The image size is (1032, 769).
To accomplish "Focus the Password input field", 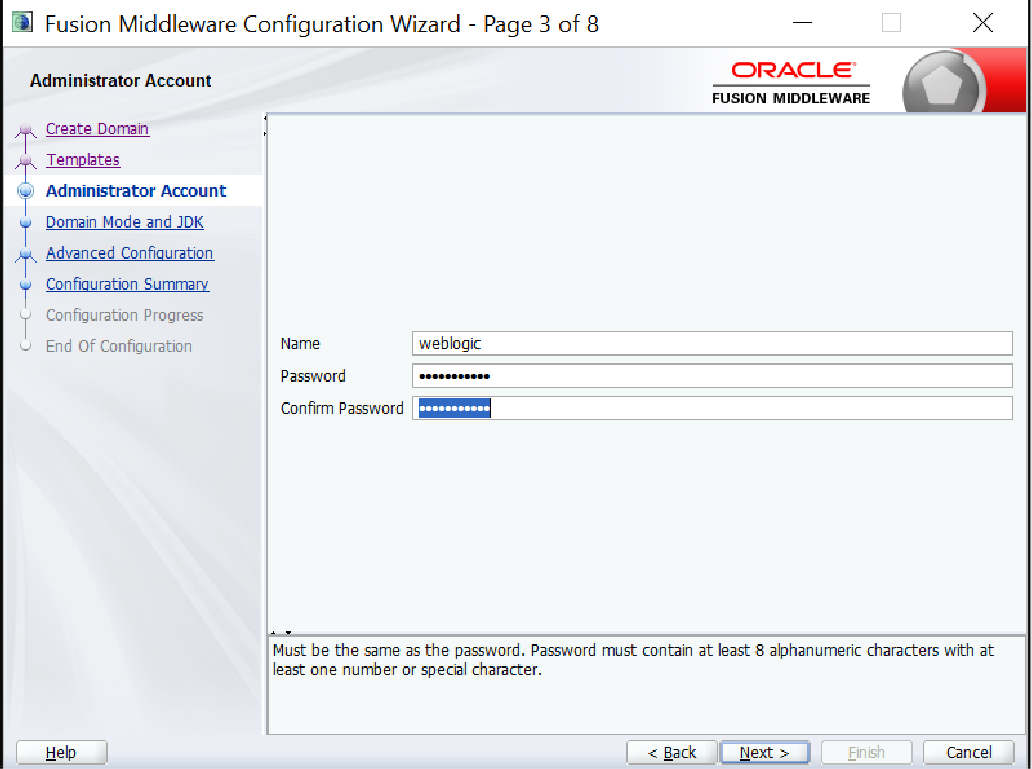I will (711, 376).
